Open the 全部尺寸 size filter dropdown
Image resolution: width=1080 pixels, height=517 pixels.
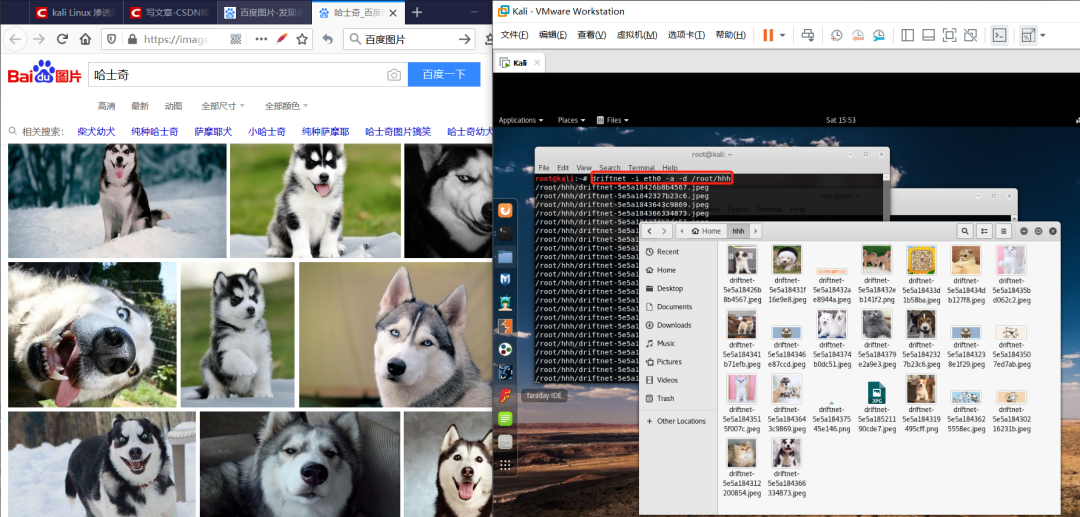pos(222,106)
